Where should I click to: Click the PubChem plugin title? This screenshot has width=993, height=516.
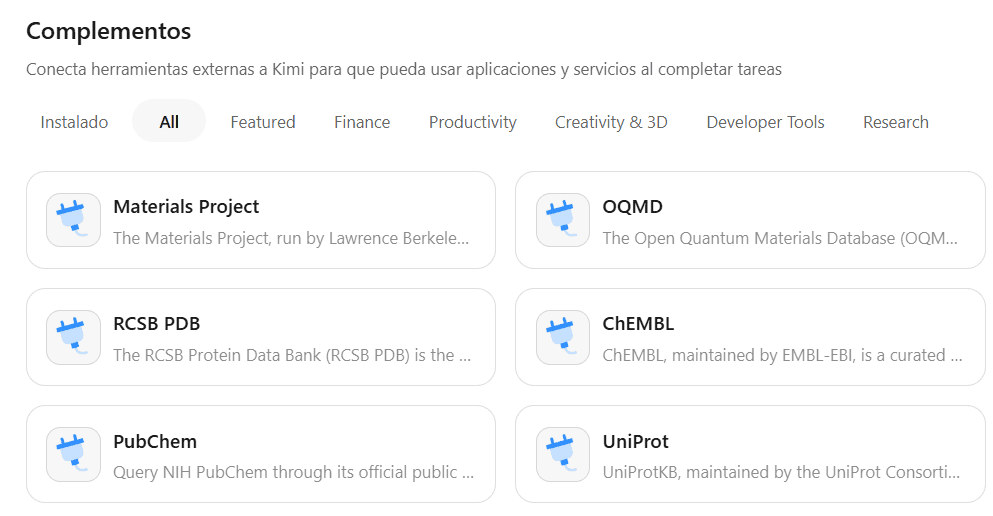click(x=155, y=441)
